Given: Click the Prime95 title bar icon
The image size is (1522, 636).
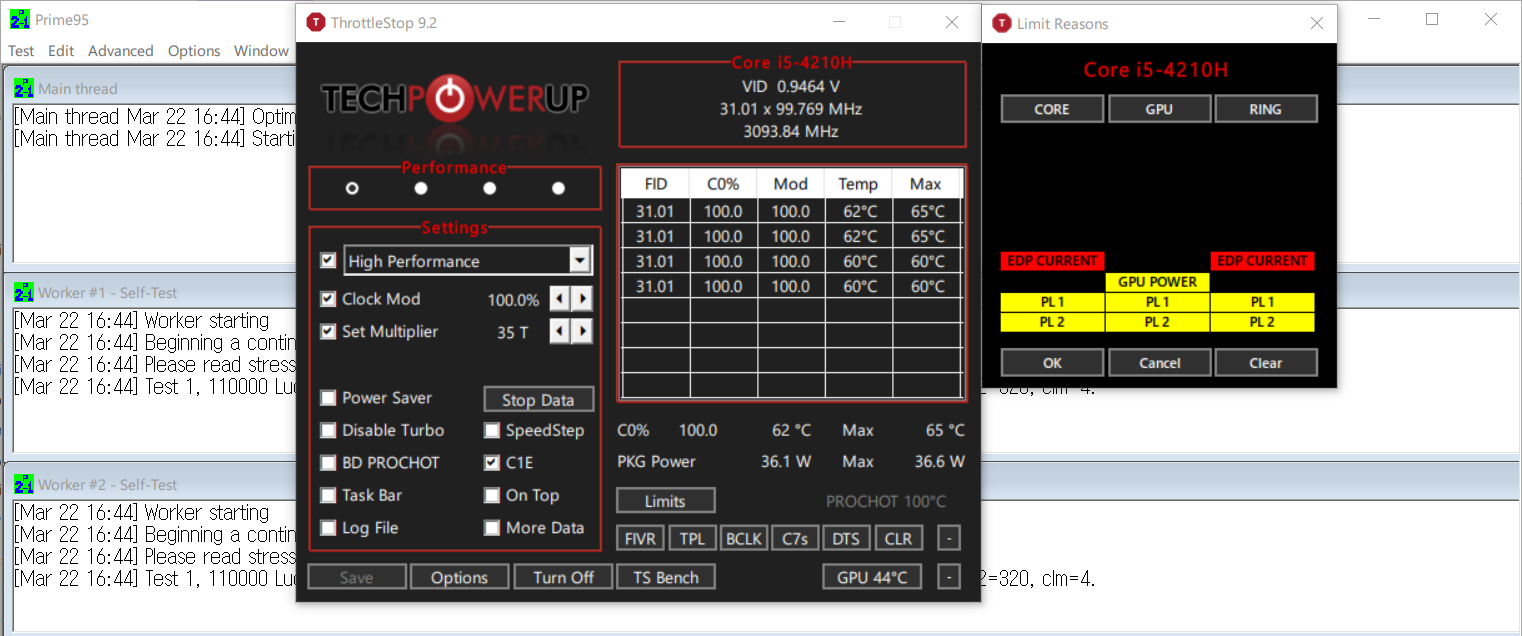Looking at the screenshot, I should (x=18, y=20).
